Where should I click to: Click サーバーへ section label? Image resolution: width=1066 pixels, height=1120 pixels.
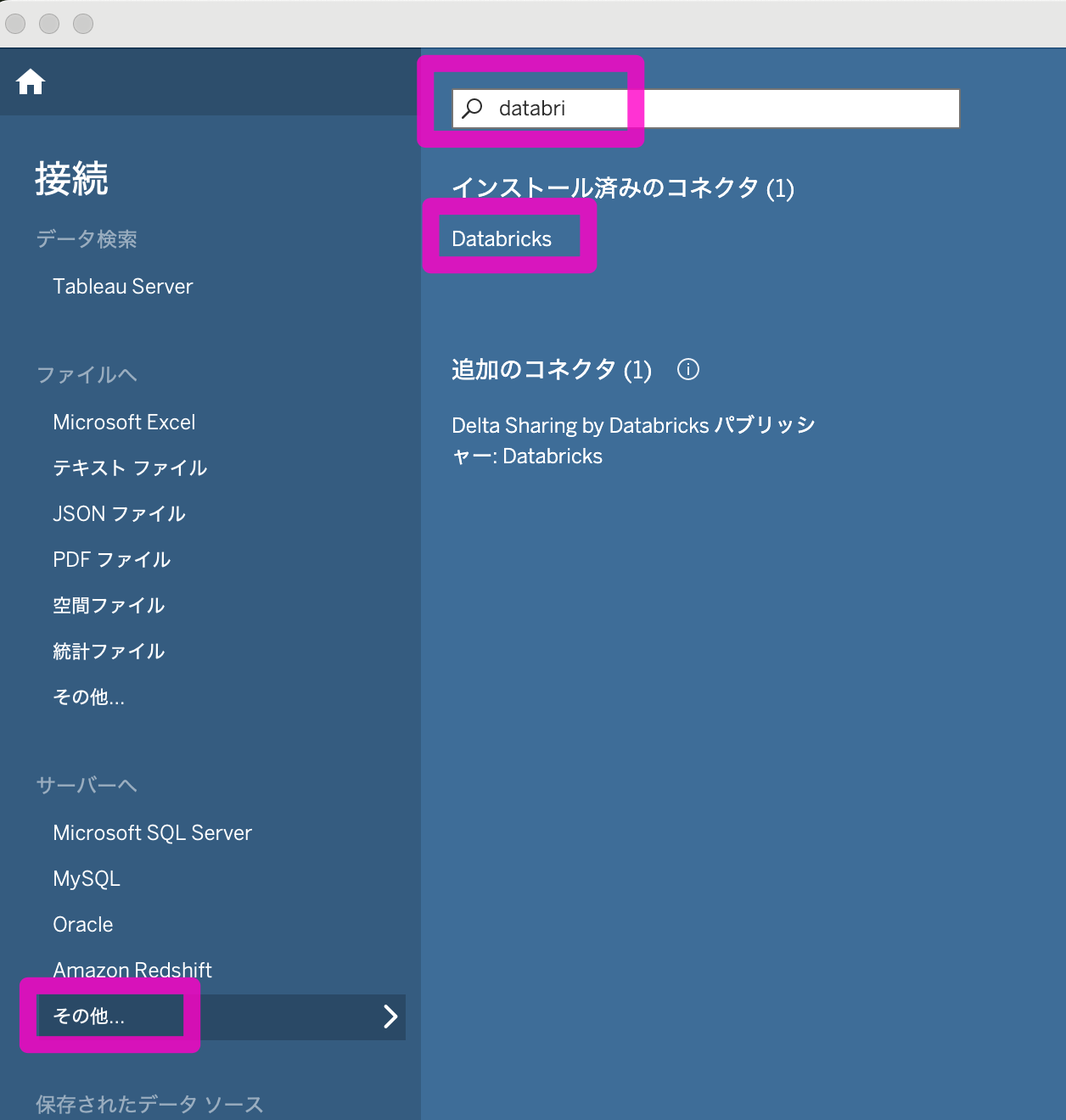pyautogui.click(x=87, y=786)
